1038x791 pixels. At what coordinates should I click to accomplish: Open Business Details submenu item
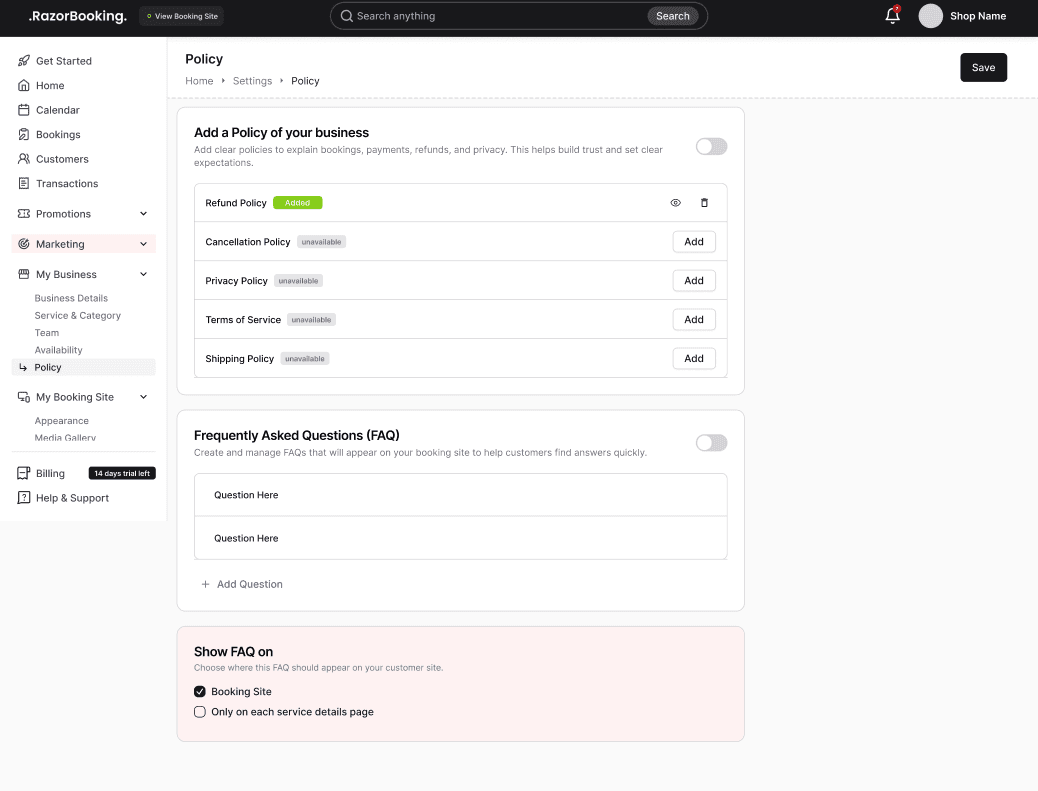[x=71, y=299]
